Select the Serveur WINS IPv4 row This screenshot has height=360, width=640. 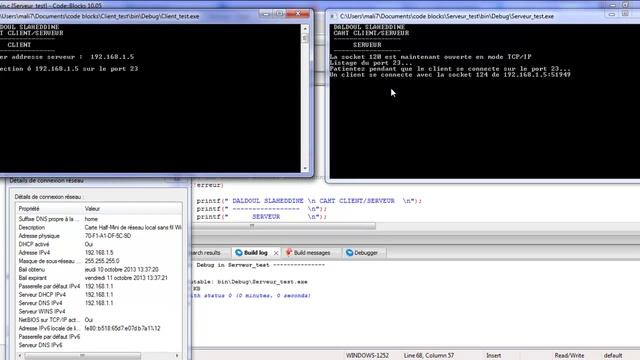[99, 311]
